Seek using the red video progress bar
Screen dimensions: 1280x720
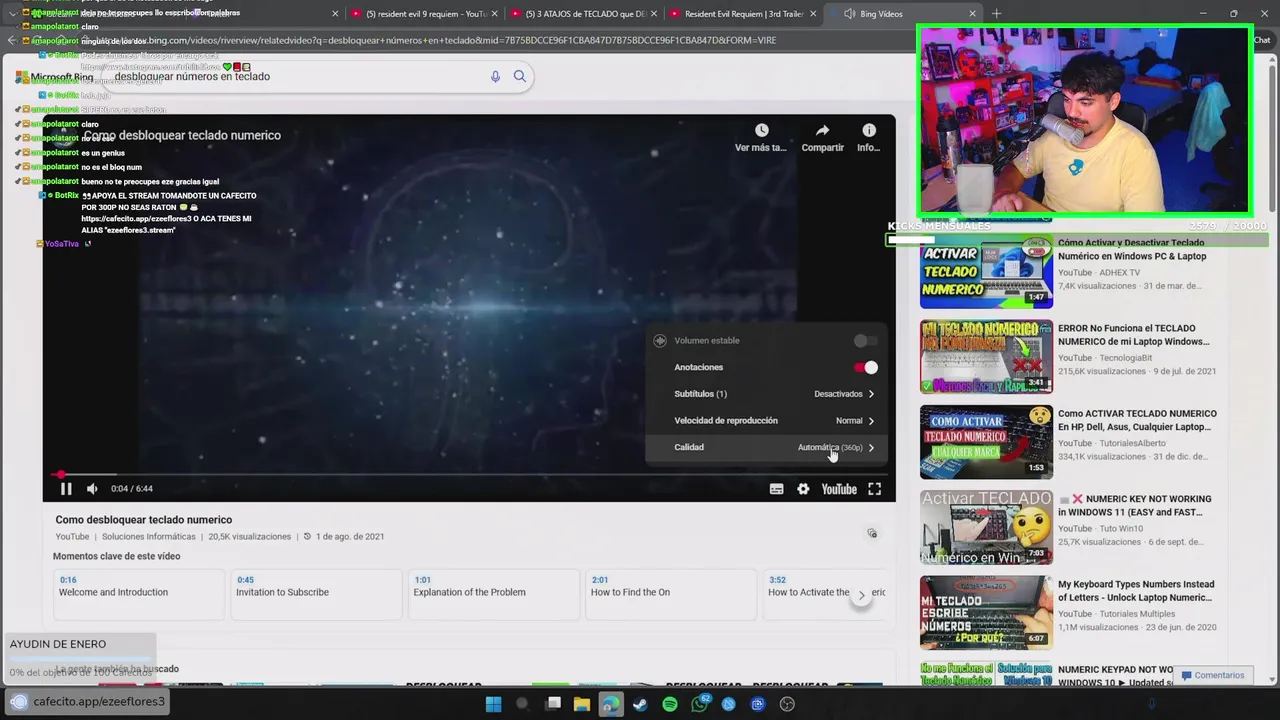(x=468, y=474)
